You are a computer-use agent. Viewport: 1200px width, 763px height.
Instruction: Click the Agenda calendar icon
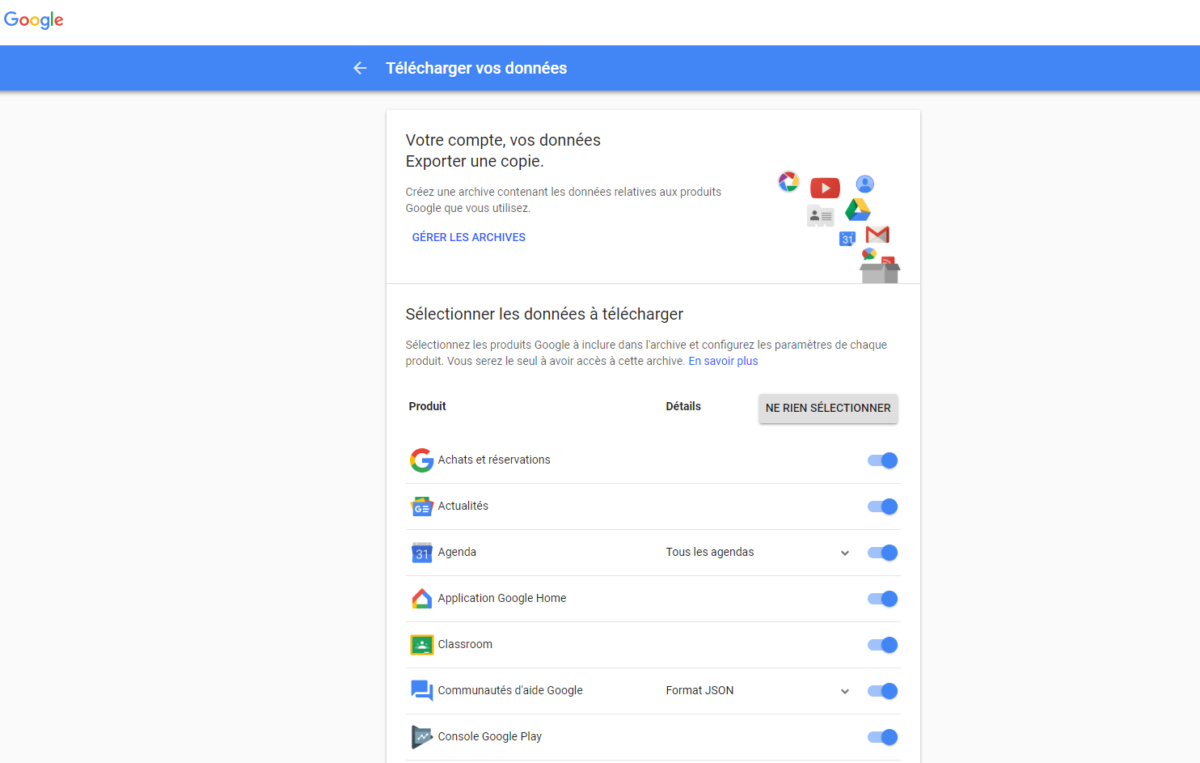click(421, 552)
